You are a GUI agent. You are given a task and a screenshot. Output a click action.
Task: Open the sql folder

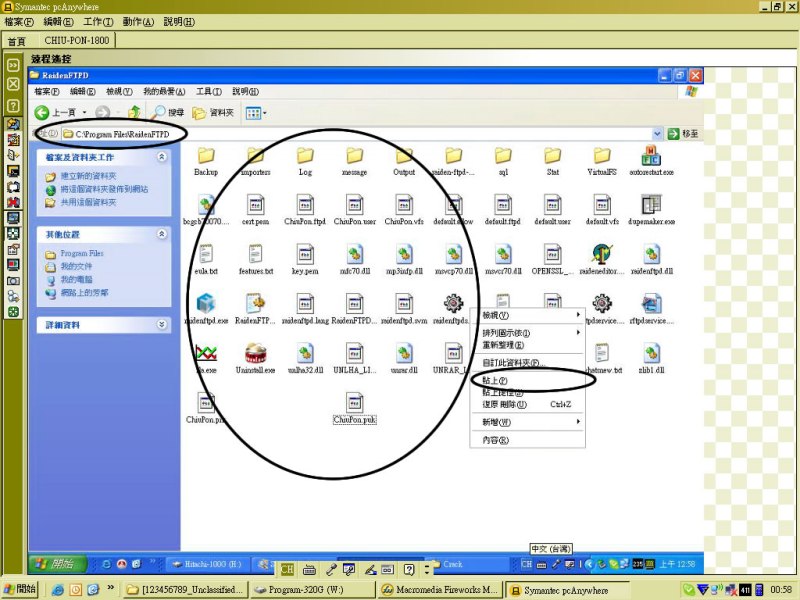503,161
